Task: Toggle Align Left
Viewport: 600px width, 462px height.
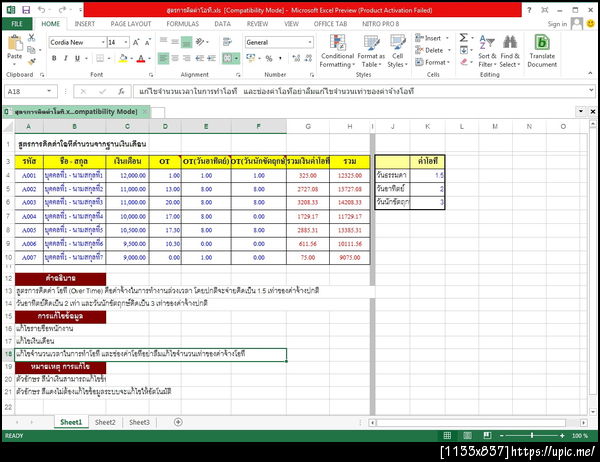Action: pos(163,58)
